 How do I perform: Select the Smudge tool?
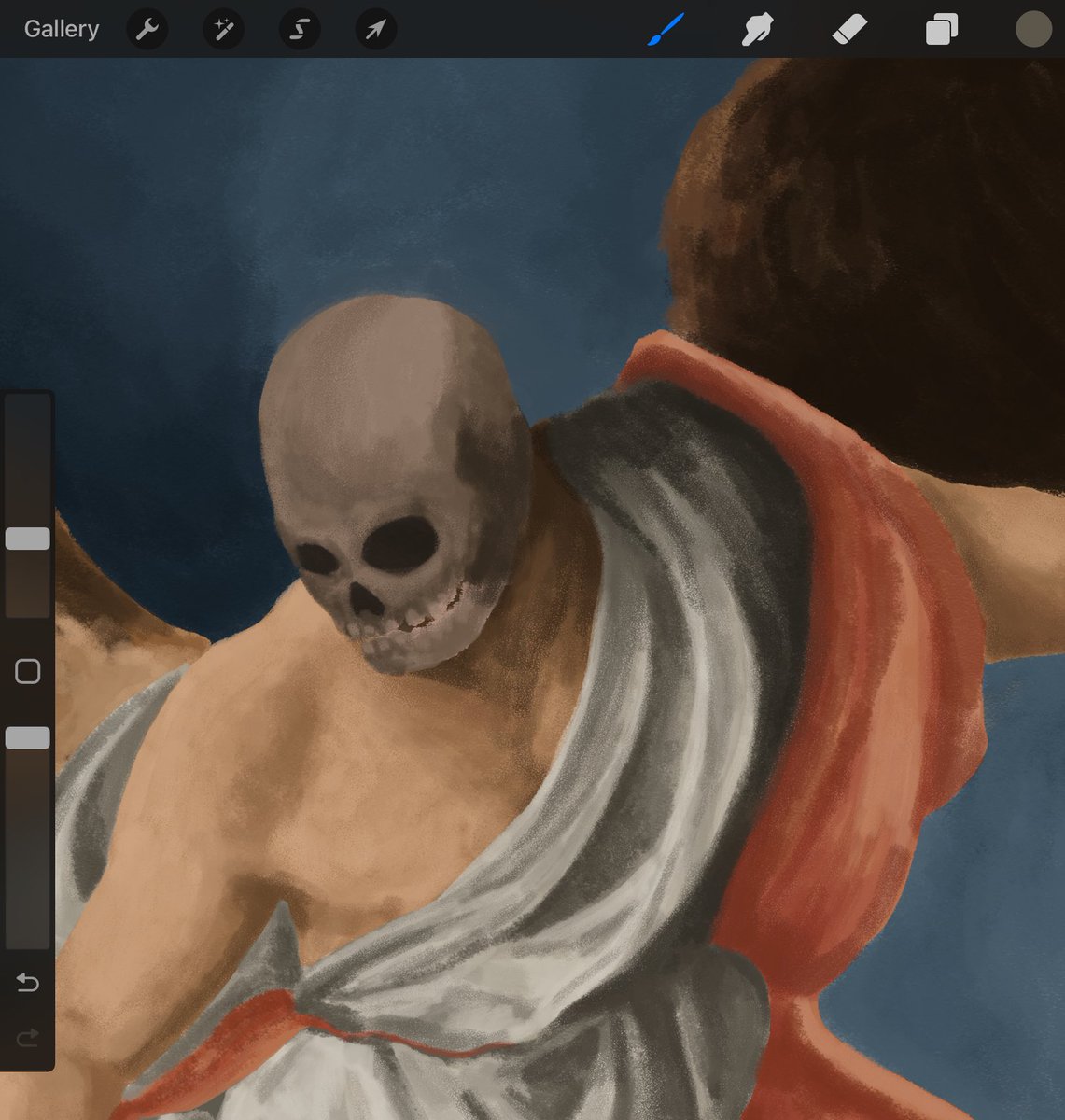pos(757,30)
